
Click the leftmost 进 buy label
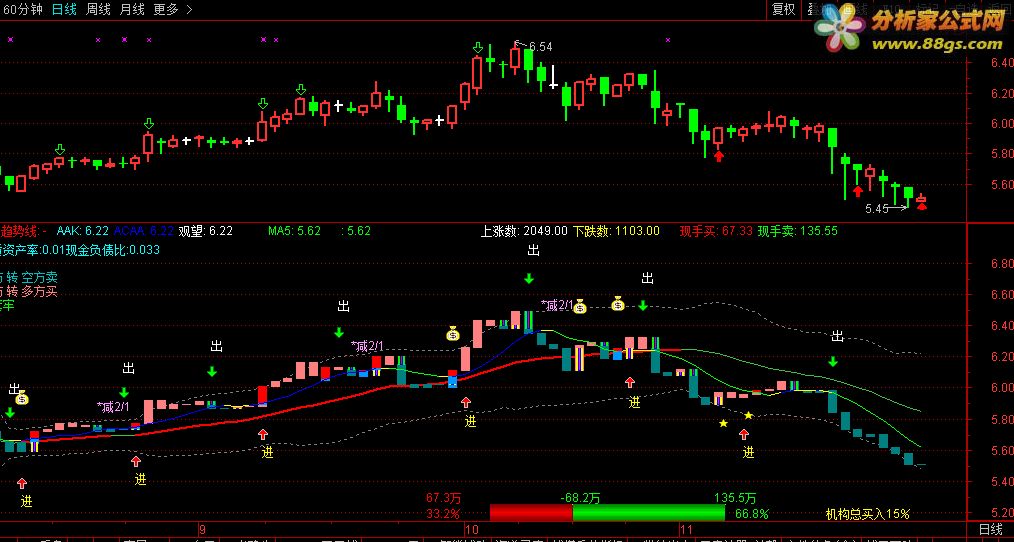tap(26, 501)
